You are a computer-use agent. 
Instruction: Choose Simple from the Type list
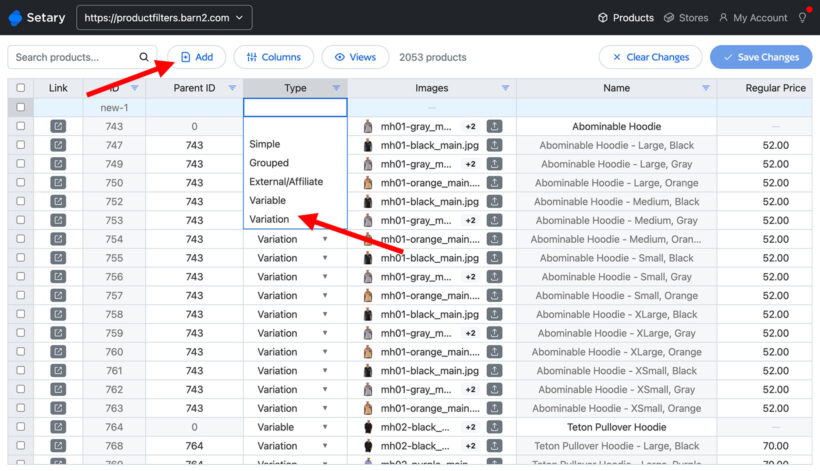click(x=295, y=144)
